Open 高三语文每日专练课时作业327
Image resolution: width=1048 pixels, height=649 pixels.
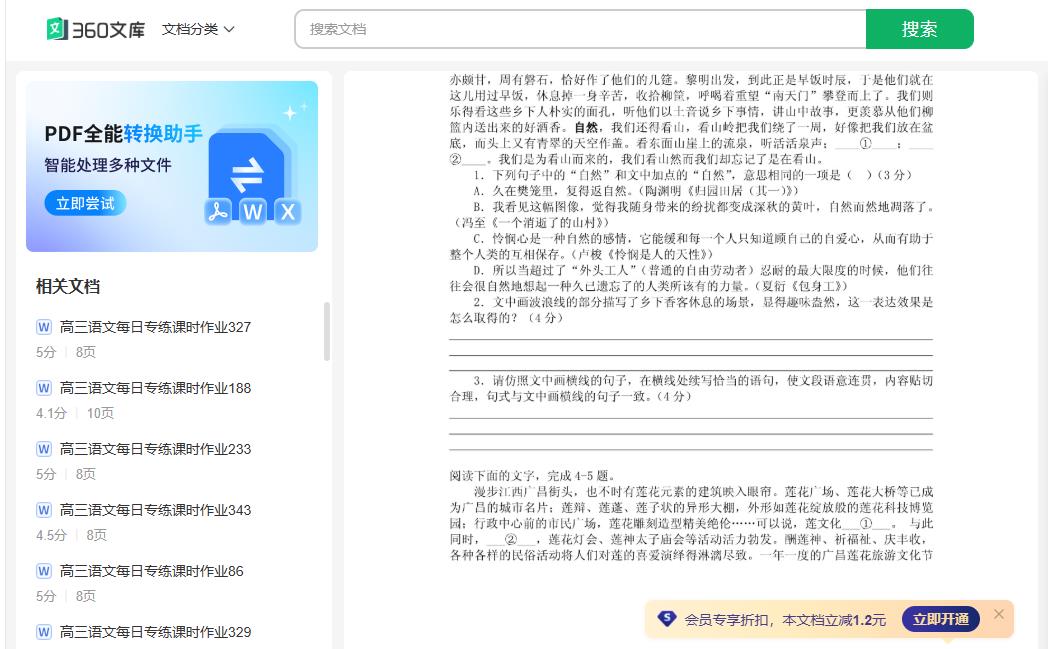[x=155, y=327]
